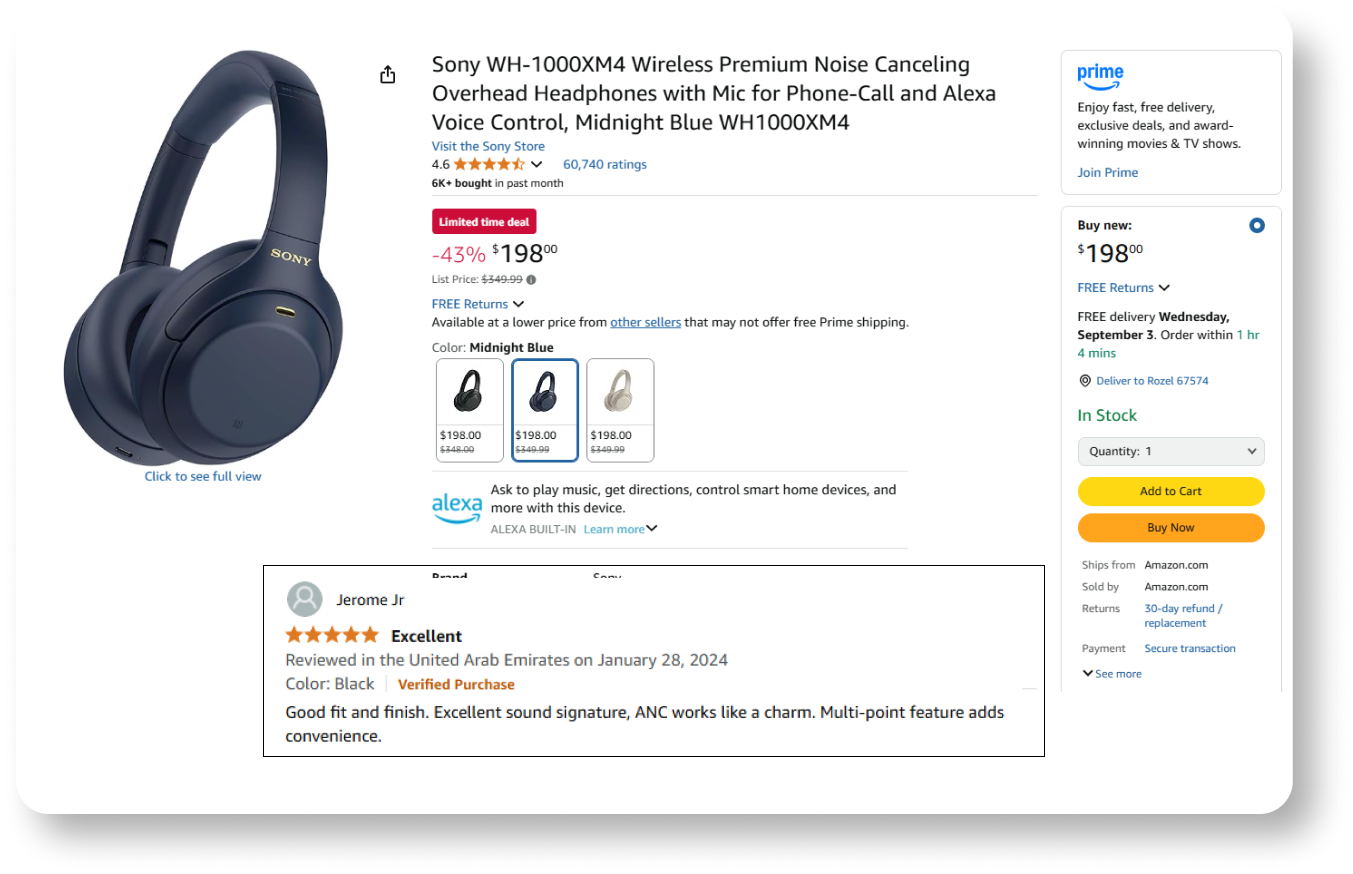Viewport: 1353px width, 874px height.
Task: Click the list price info icon
Action: 531,280
